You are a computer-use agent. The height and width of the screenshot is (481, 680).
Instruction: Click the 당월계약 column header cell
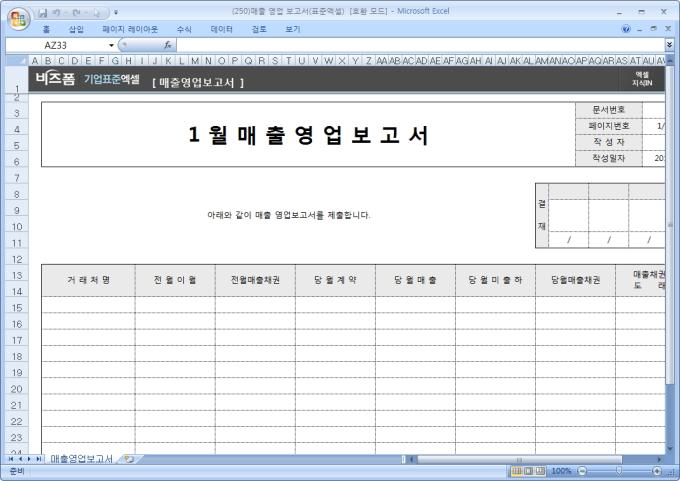tap(335, 280)
